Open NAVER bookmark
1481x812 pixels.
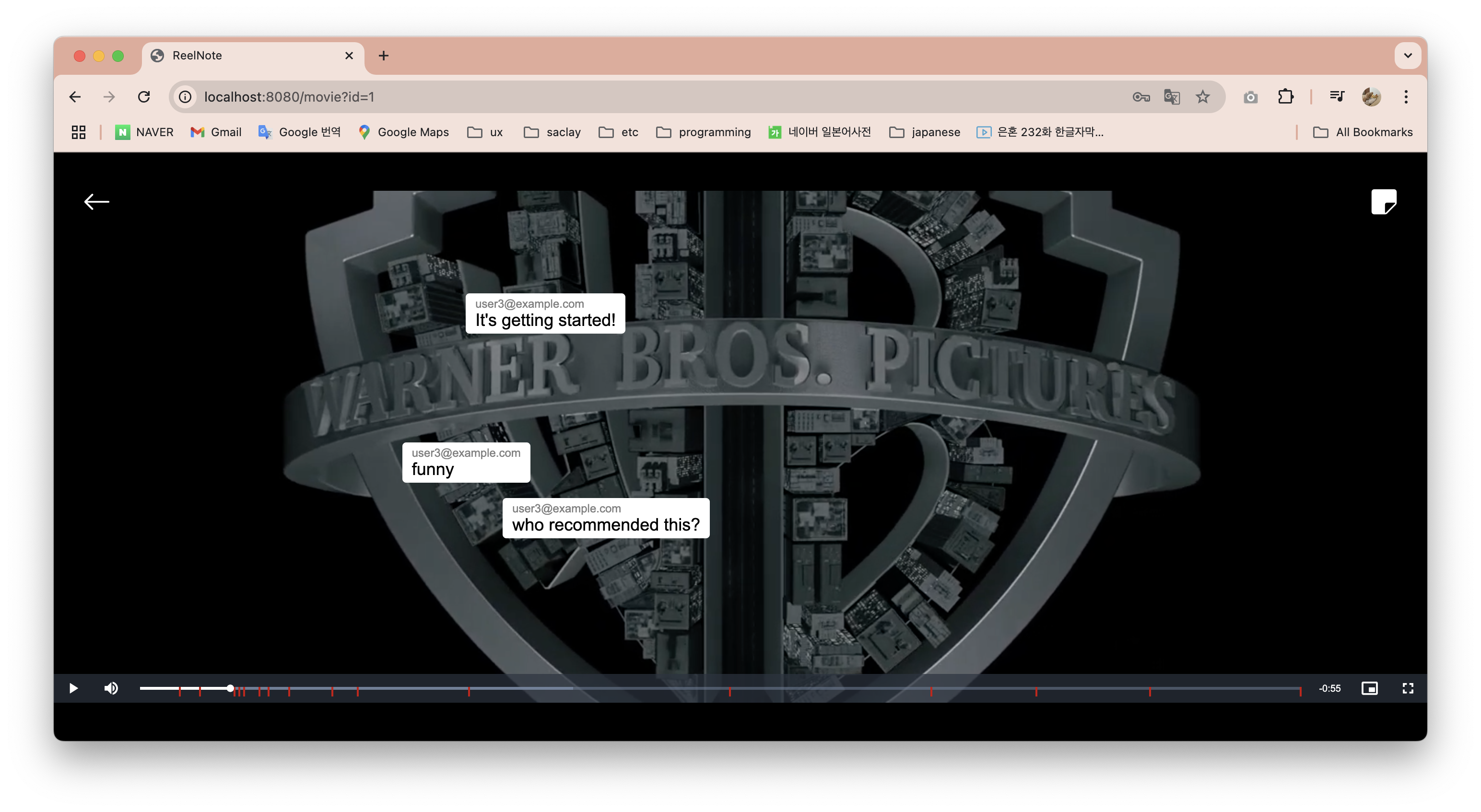144,132
